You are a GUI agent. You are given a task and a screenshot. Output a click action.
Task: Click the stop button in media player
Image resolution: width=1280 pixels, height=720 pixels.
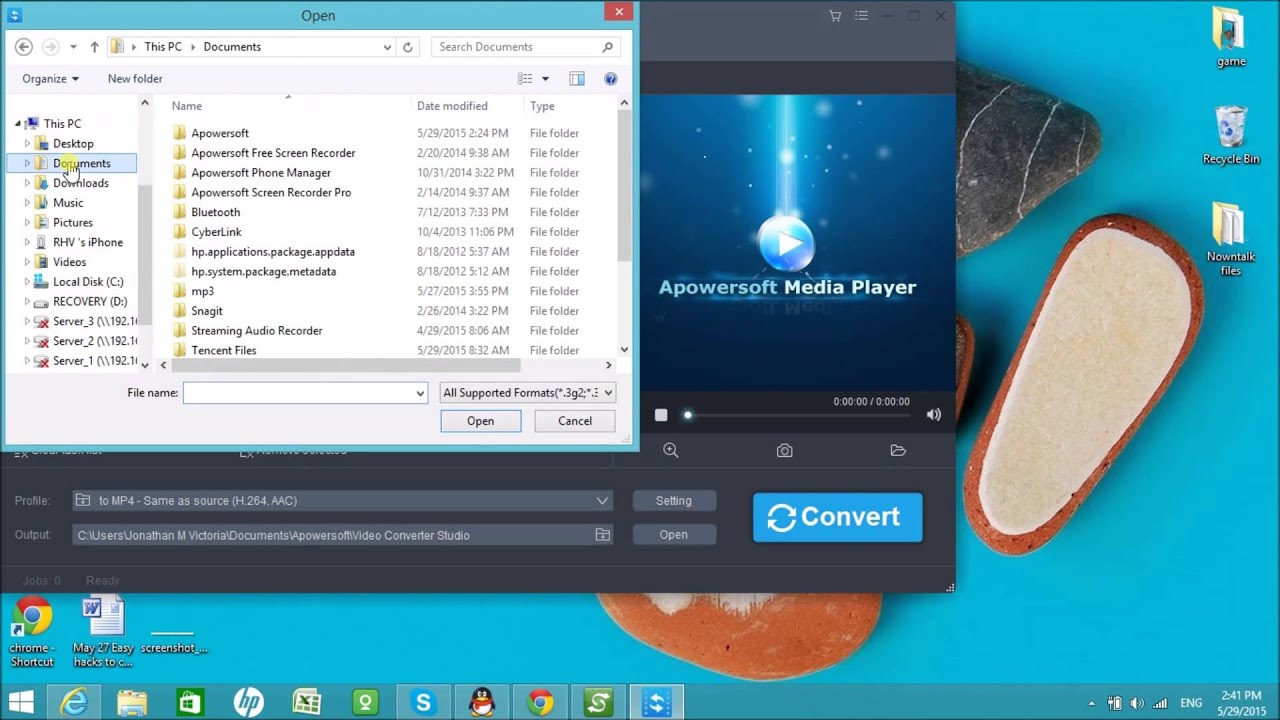click(661, 415)
